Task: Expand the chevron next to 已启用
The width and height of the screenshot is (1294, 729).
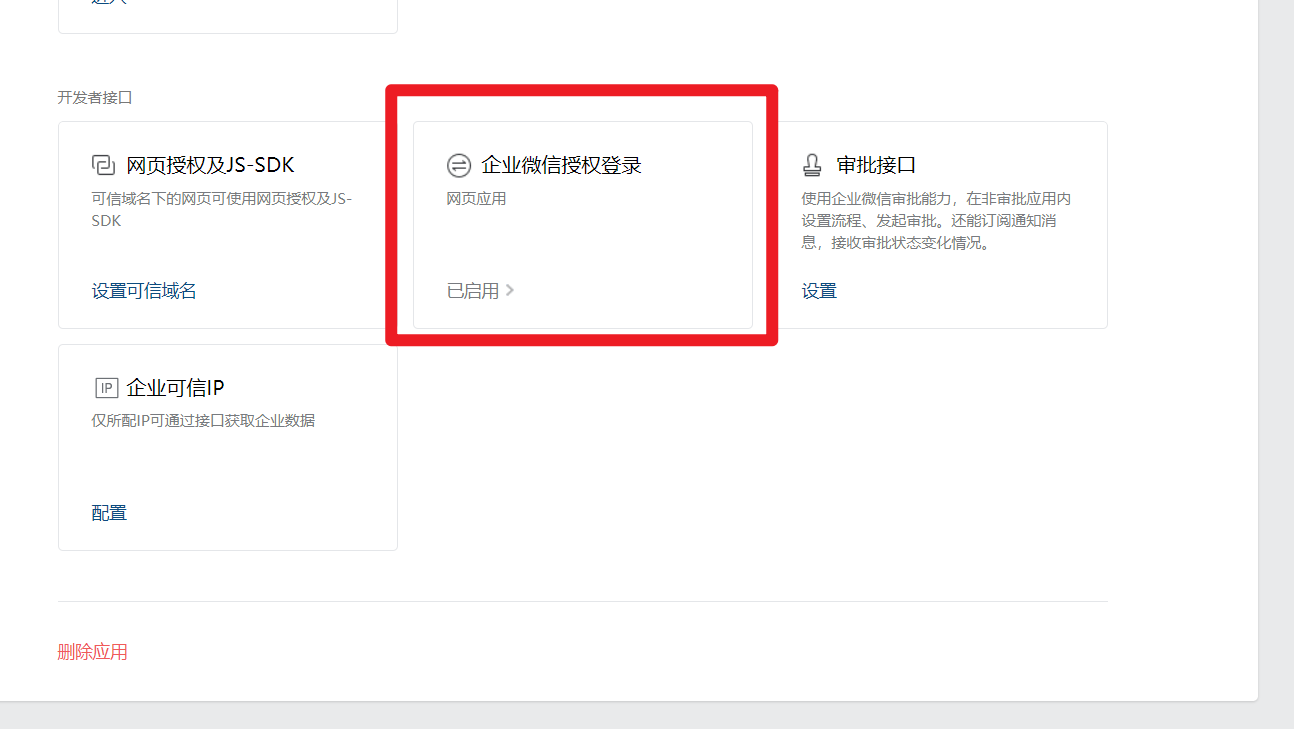Action: click(x=510, y=290)
